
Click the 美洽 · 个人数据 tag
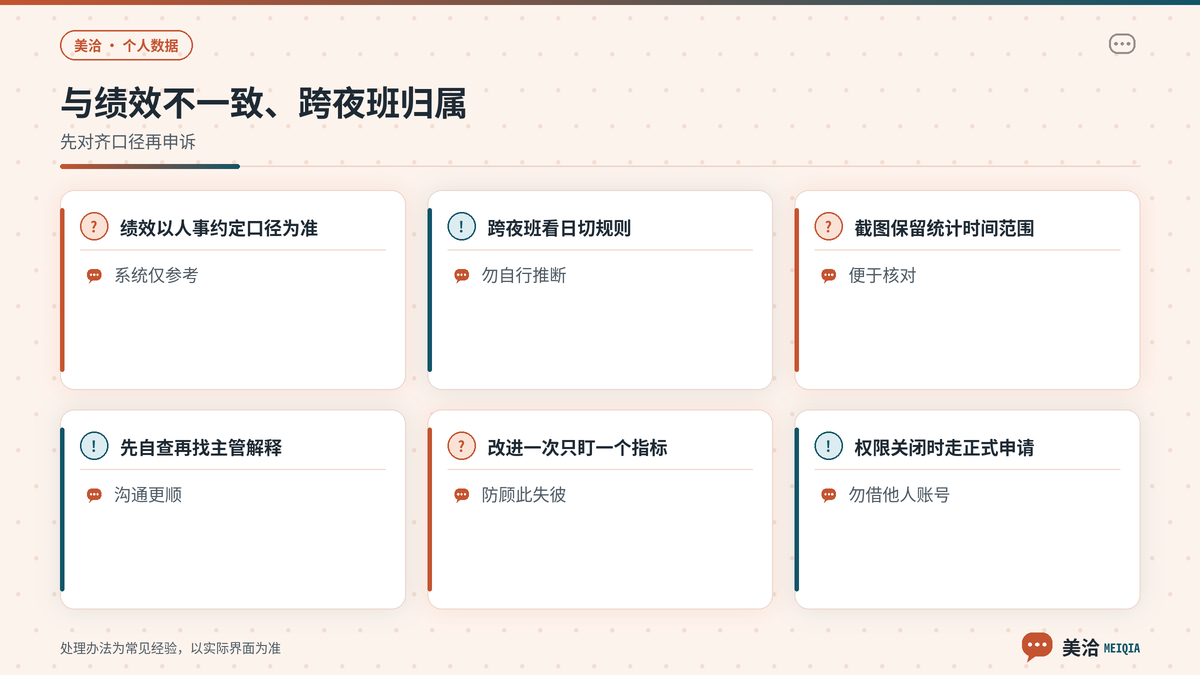[x=126, y=45]
